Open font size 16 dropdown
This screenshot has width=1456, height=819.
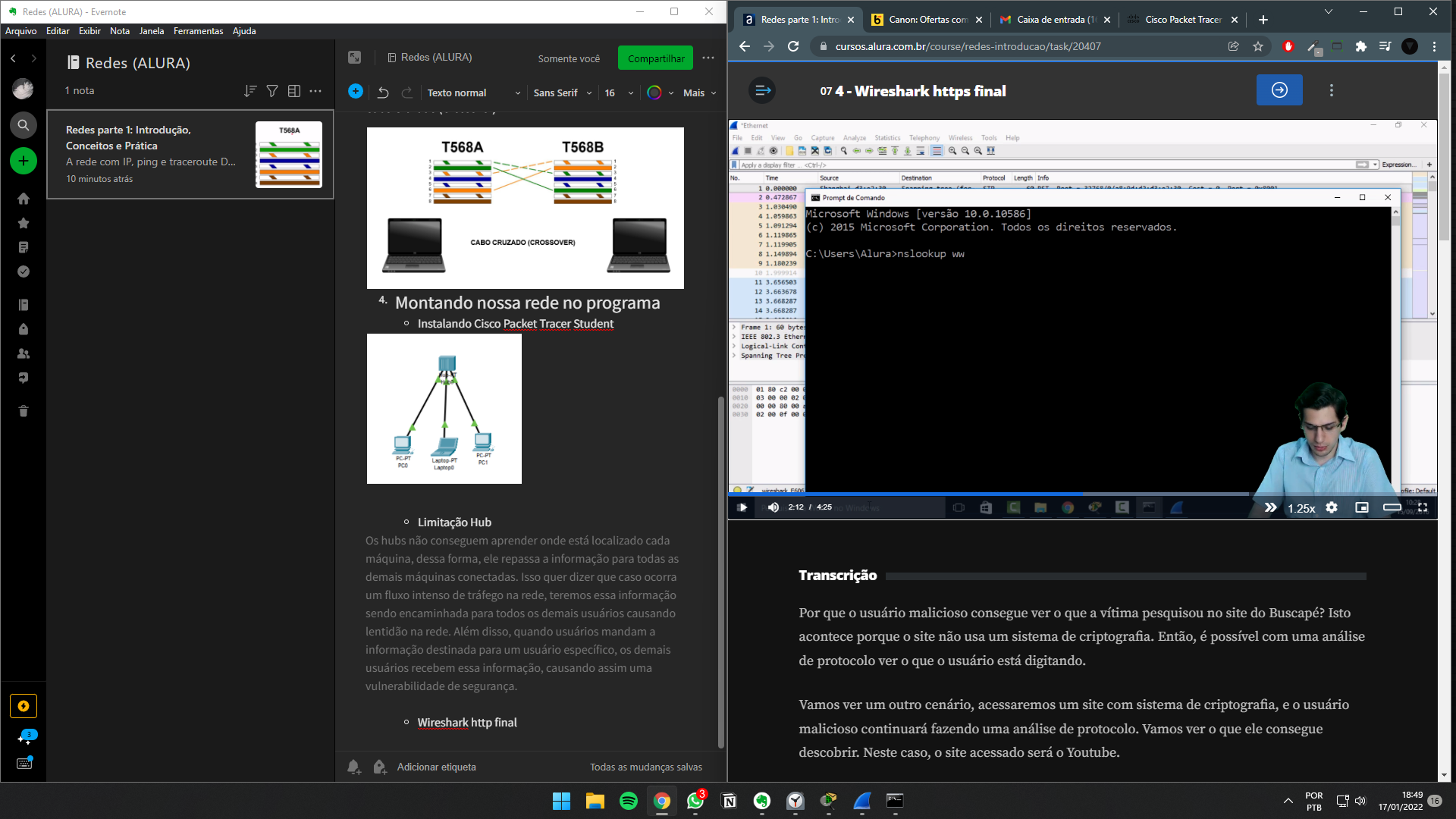619,93
